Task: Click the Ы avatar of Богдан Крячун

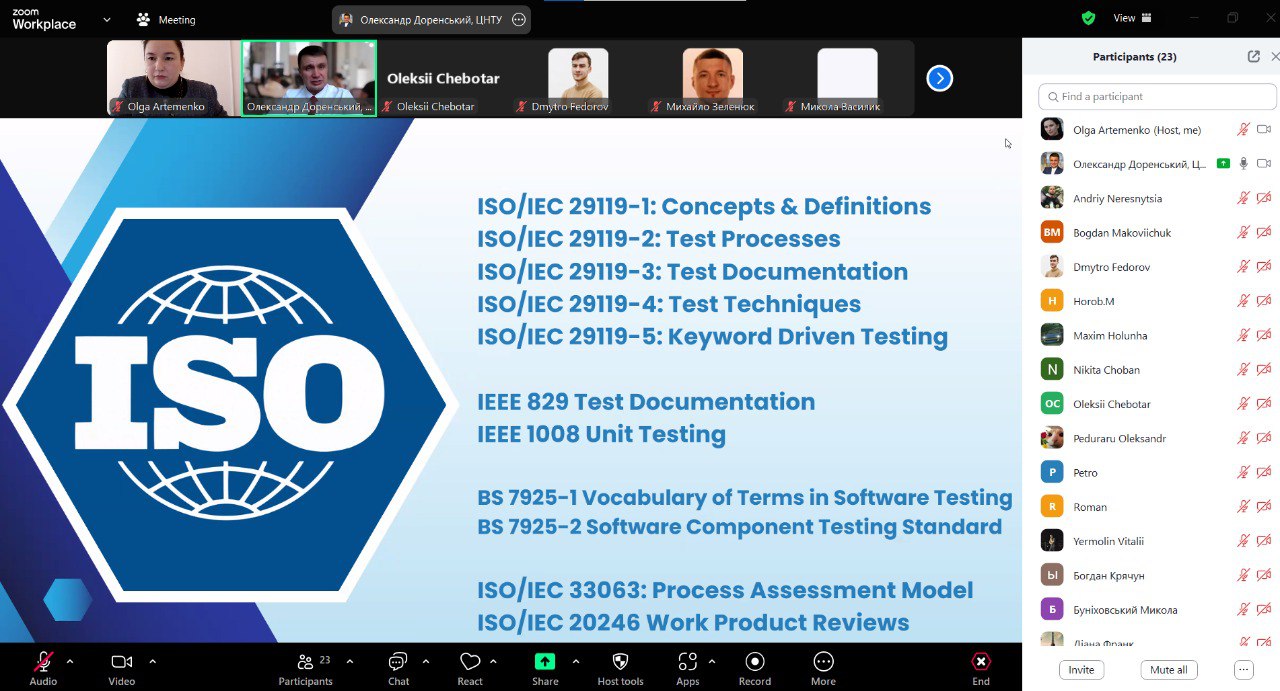Action: point(1052,575)
